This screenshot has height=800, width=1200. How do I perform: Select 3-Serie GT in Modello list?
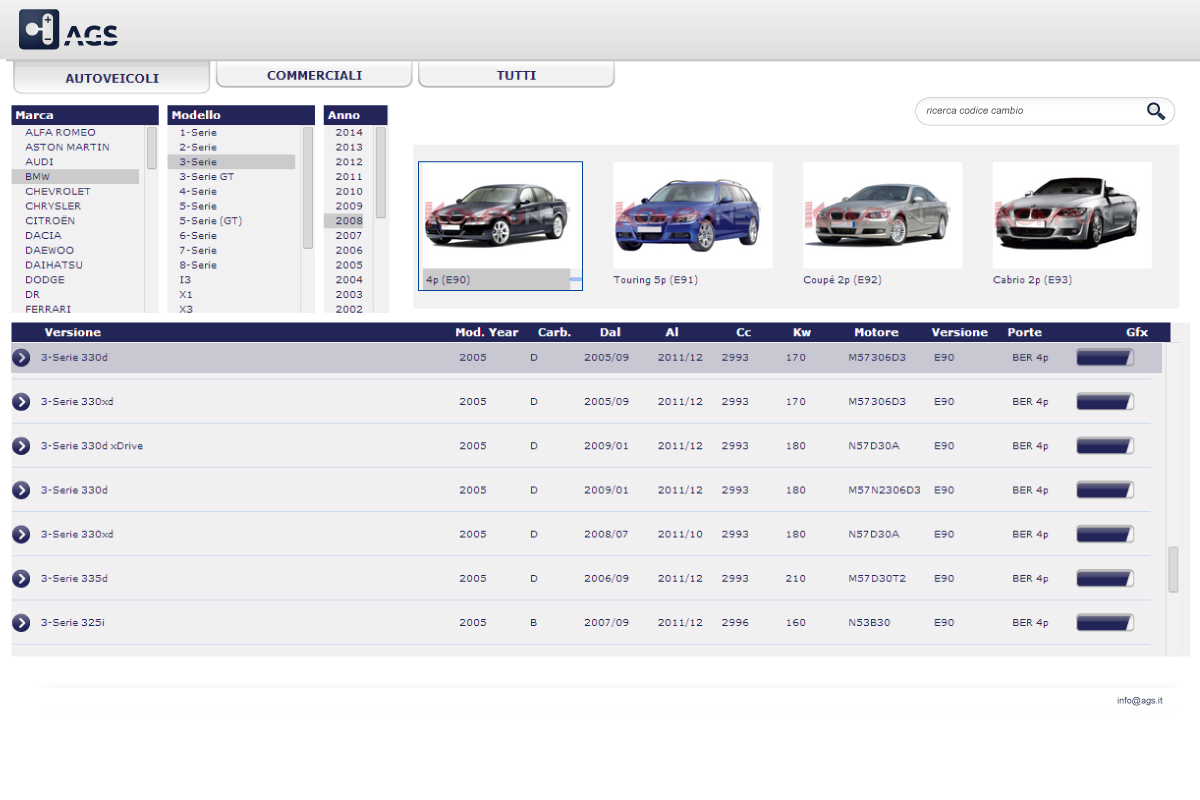point(206,176)
